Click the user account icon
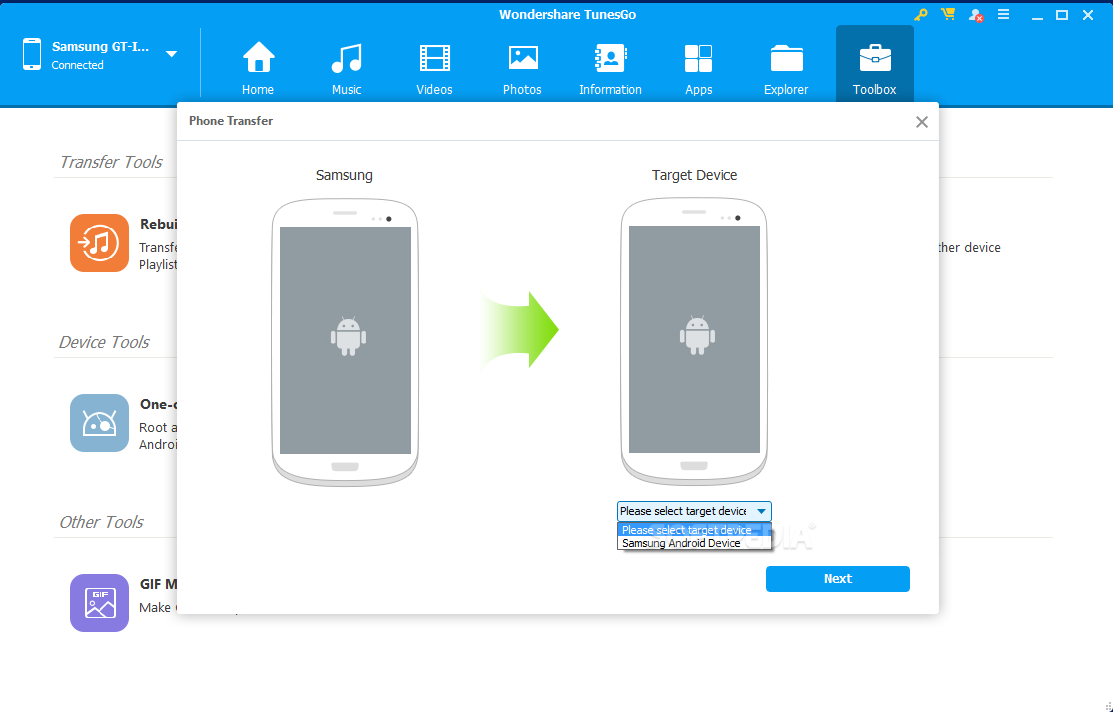This screenshot has width=1113, height=712. [x=975, y=15]
